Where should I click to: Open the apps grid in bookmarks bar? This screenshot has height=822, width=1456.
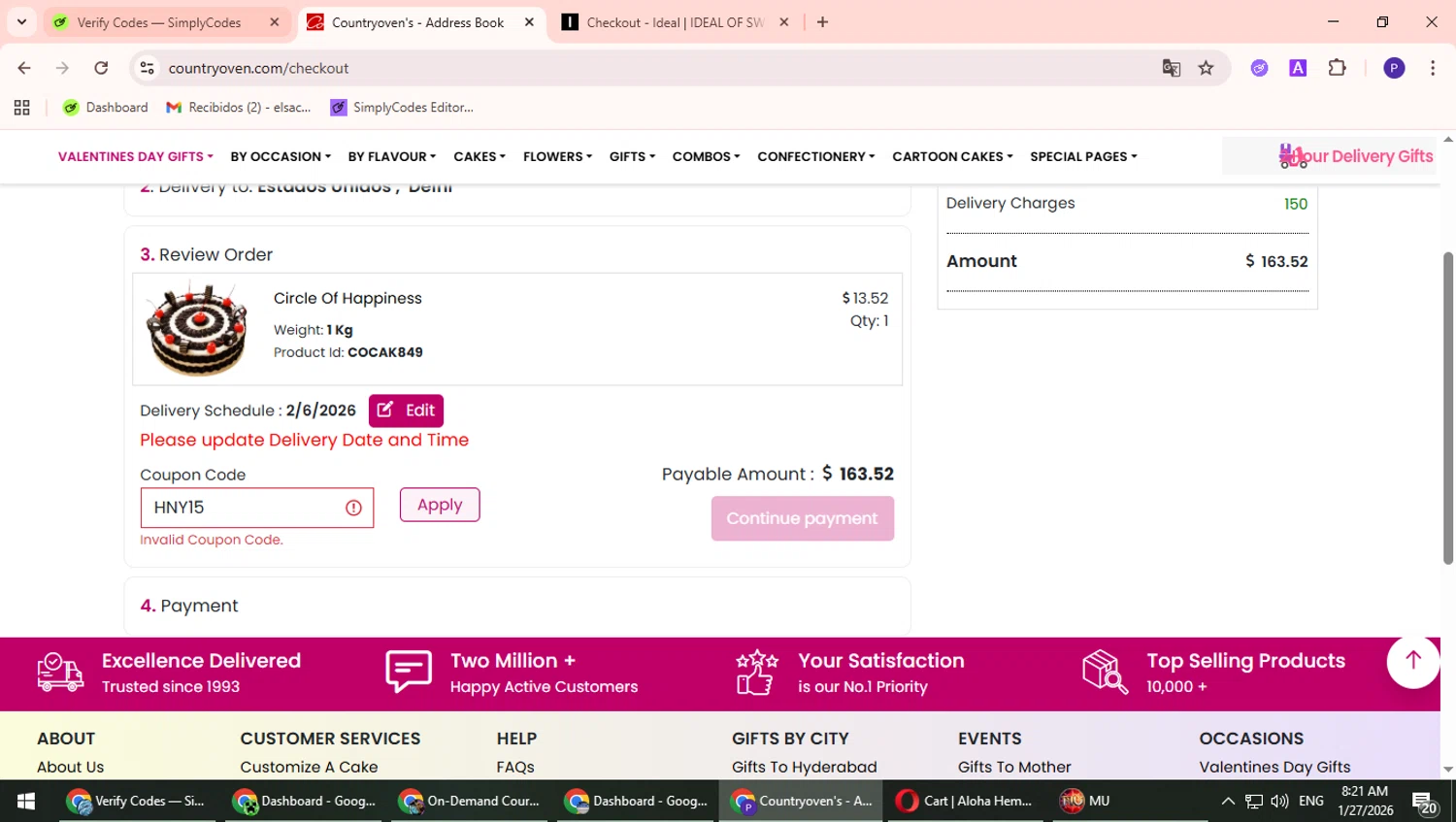coord(21,108)
